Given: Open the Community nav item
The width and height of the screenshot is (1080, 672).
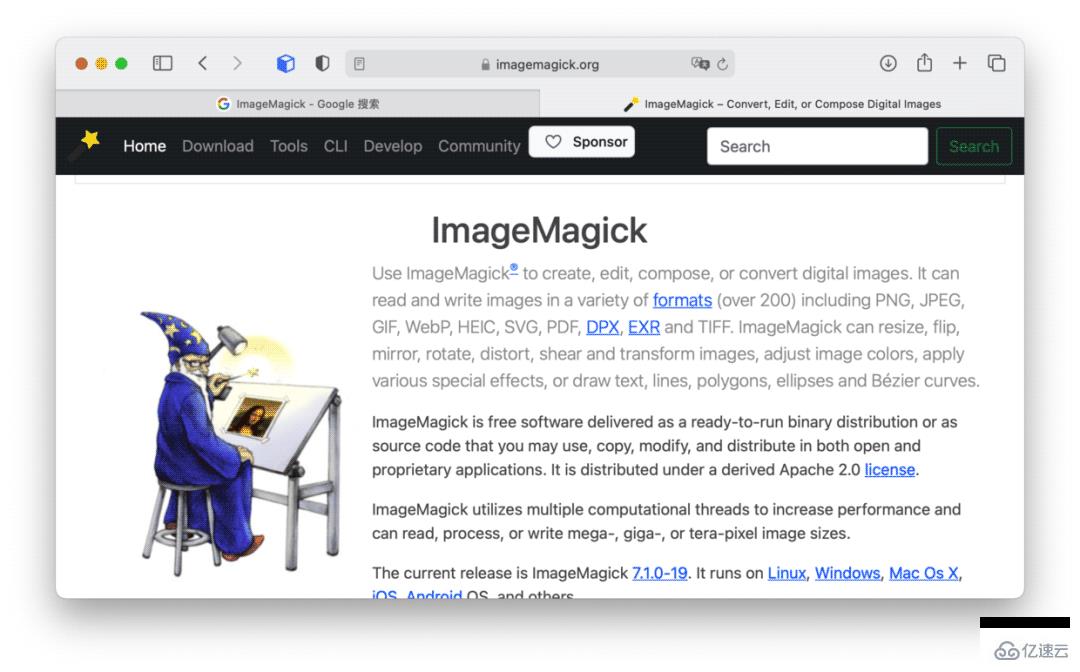Looking at the screenshot, I should [x=479, y=146].
